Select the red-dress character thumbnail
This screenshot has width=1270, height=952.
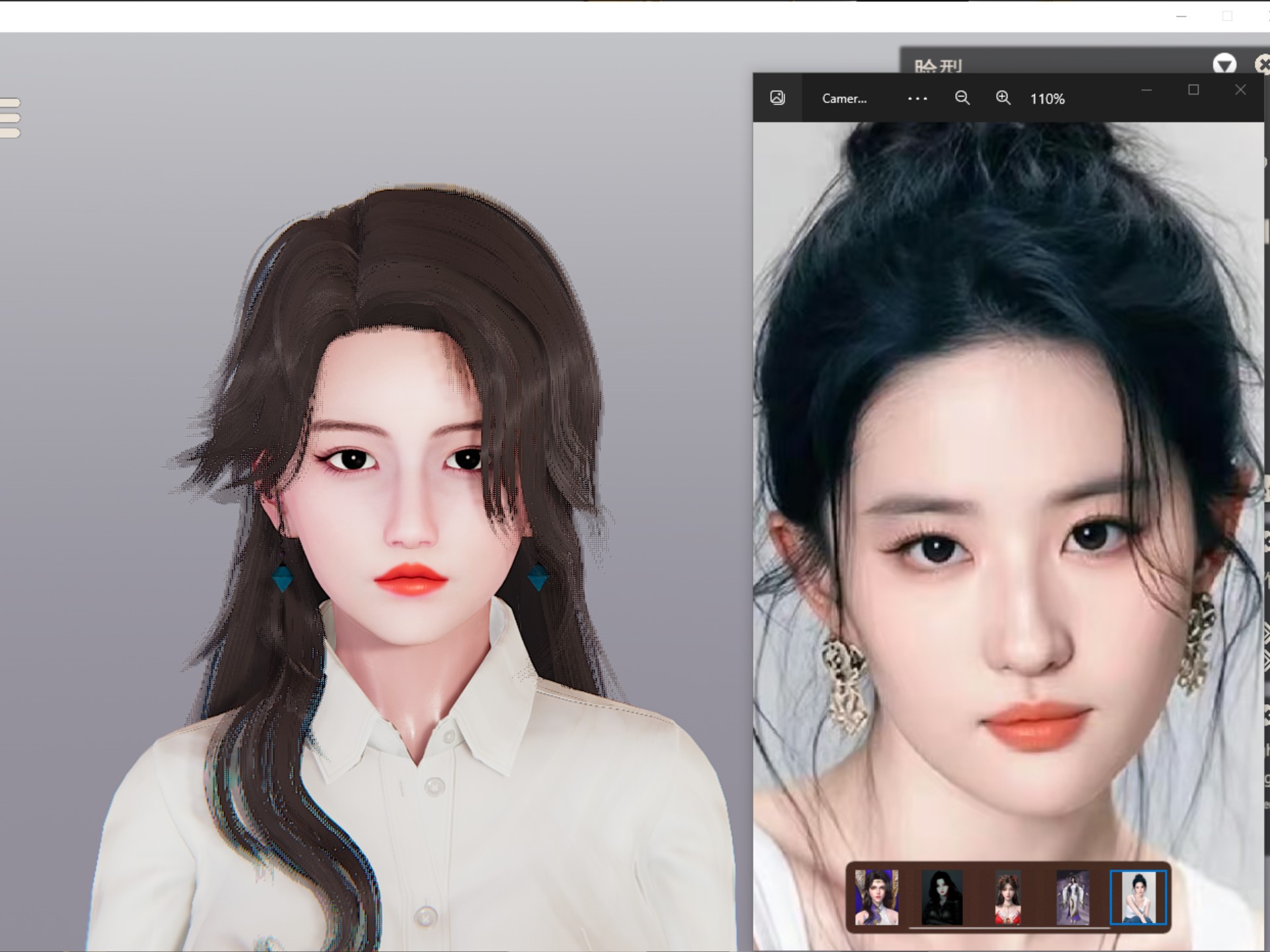[x=1007, y=897]
